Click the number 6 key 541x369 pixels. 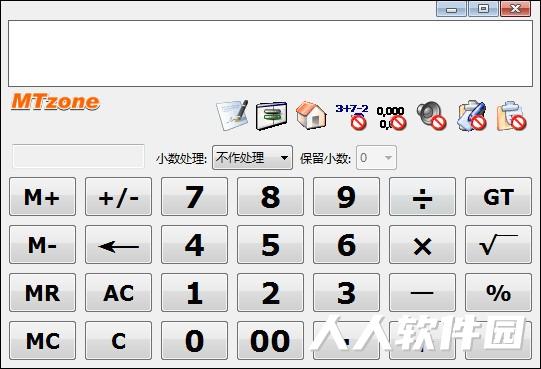[x=346, y=244]
